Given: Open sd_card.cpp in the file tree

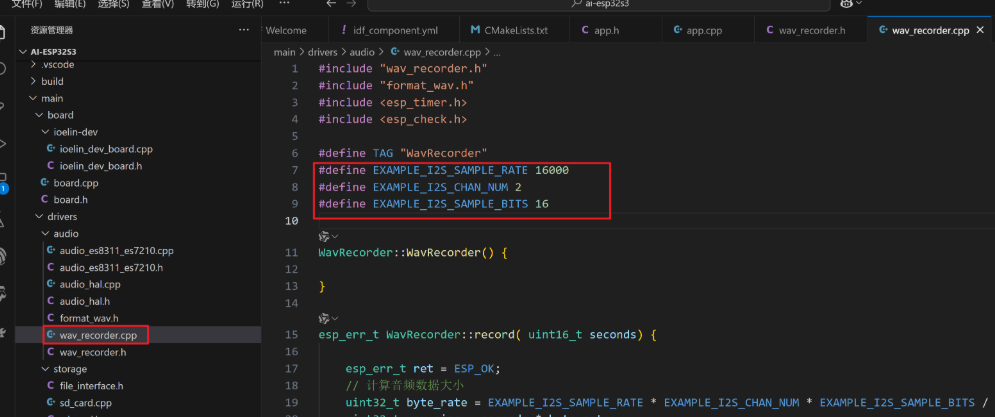Looking at the screenshot, I should pyautogui.click(x=86, y=402).
